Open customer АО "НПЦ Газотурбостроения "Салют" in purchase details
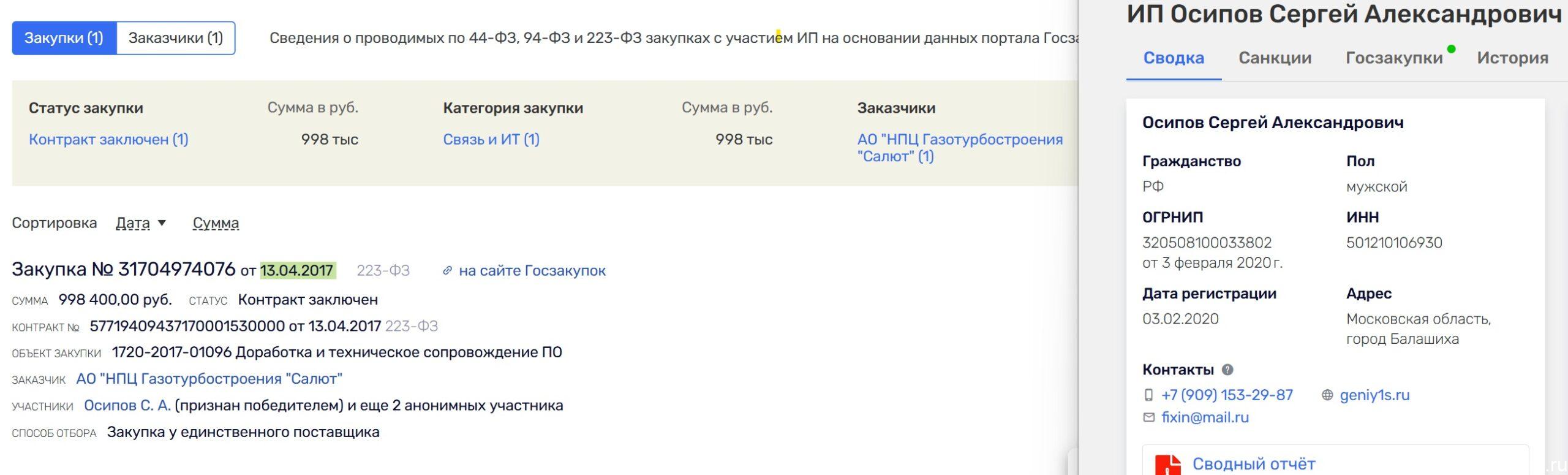Viewport: 1568px width, 475px height. (209, 379)
